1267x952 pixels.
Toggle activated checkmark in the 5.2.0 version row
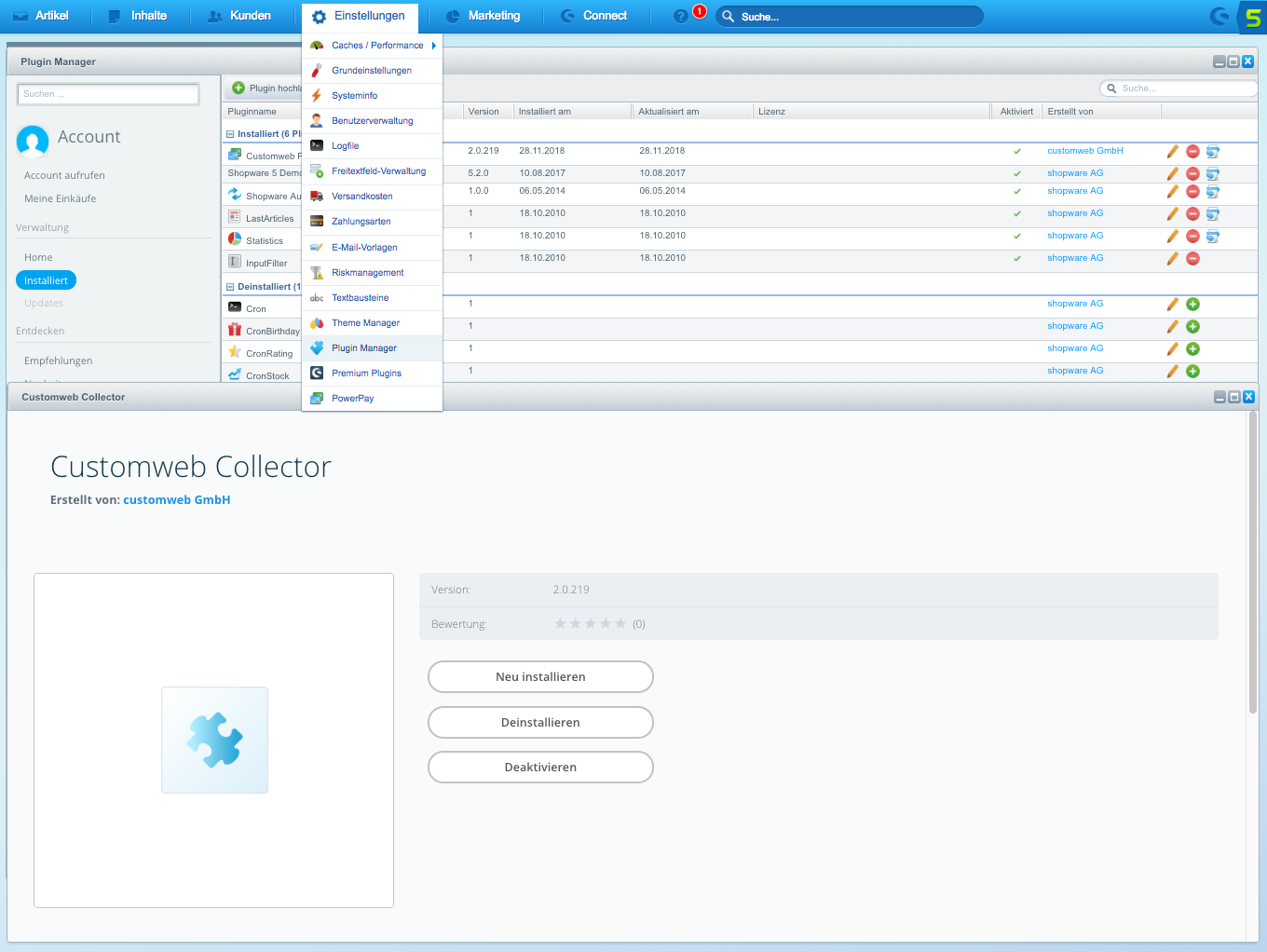1016,173
